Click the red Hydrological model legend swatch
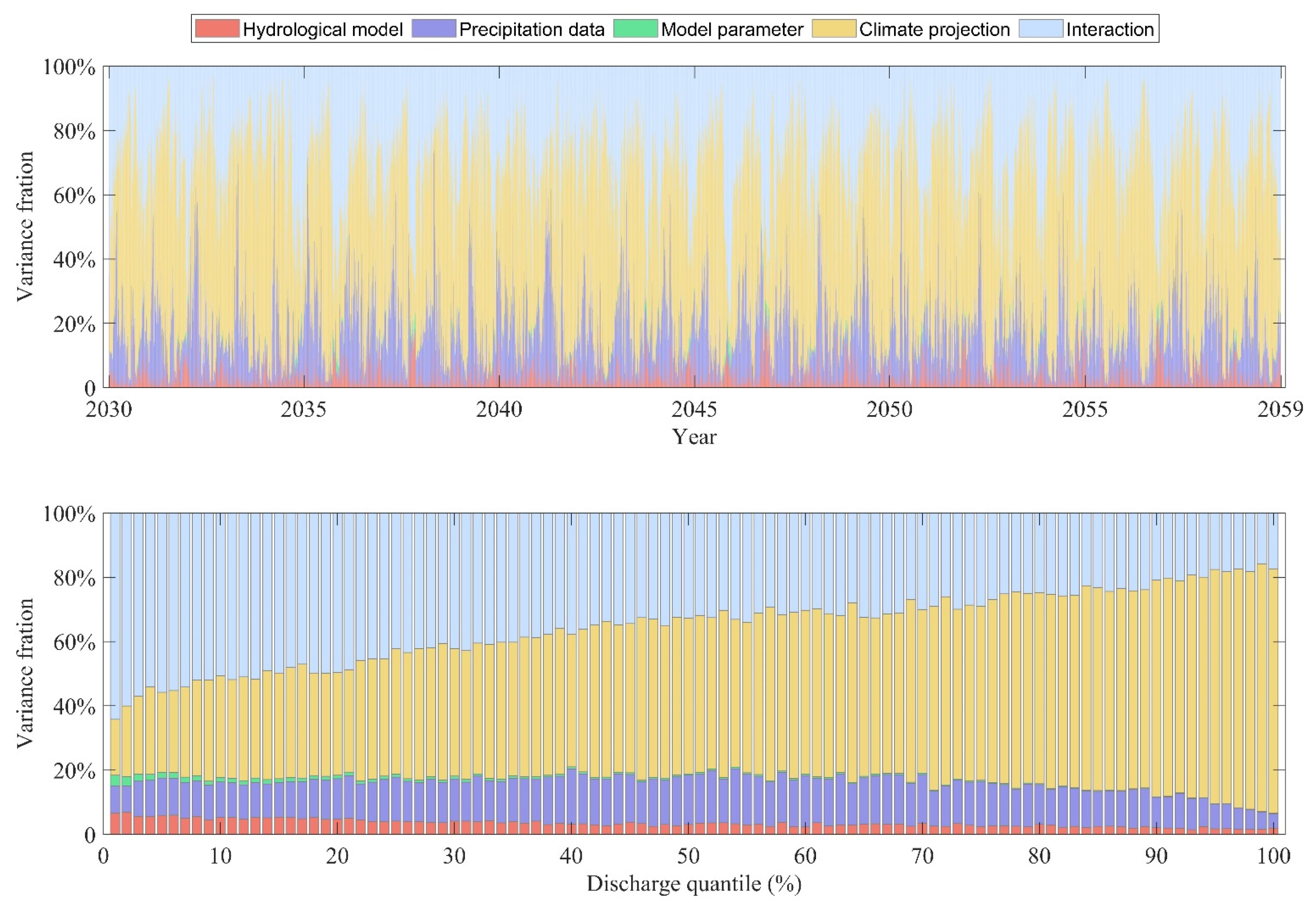This screenshot has width=1316, height=905. (217, 29)
